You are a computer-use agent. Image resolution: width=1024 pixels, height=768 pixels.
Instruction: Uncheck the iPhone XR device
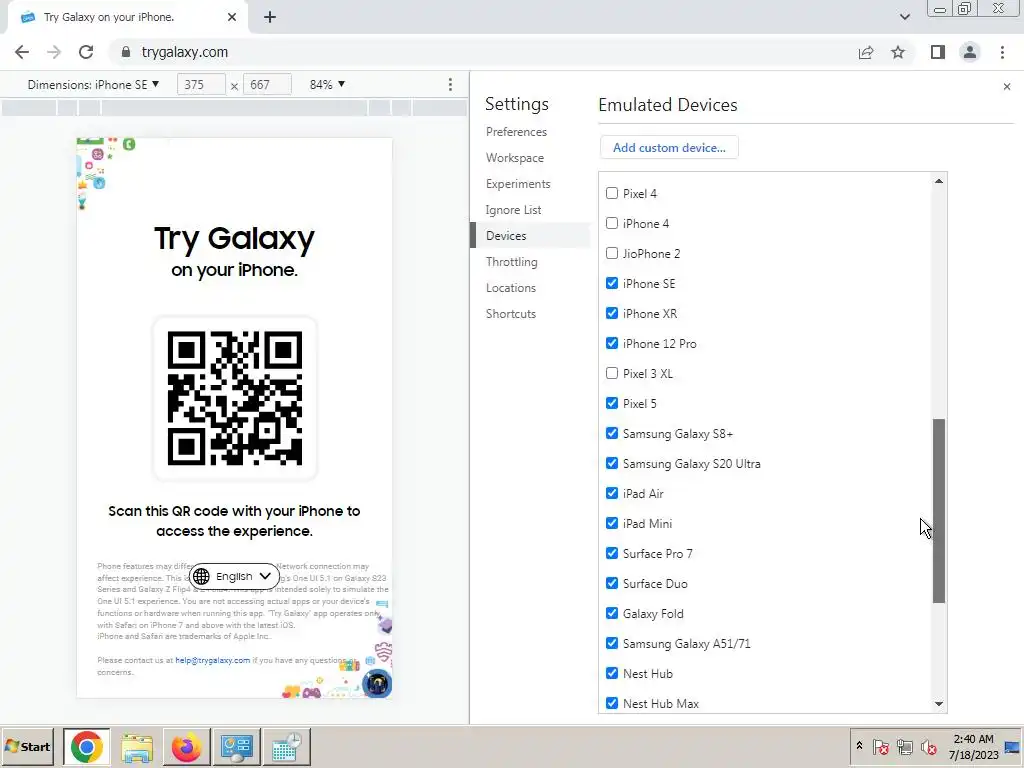(612, 313)
